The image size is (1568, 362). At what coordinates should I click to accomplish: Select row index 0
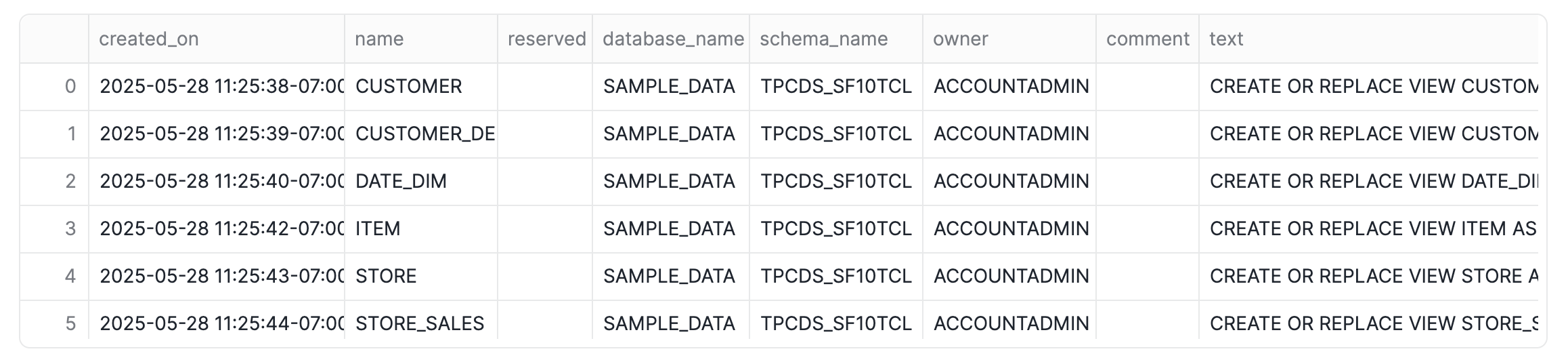pos(54,87)
